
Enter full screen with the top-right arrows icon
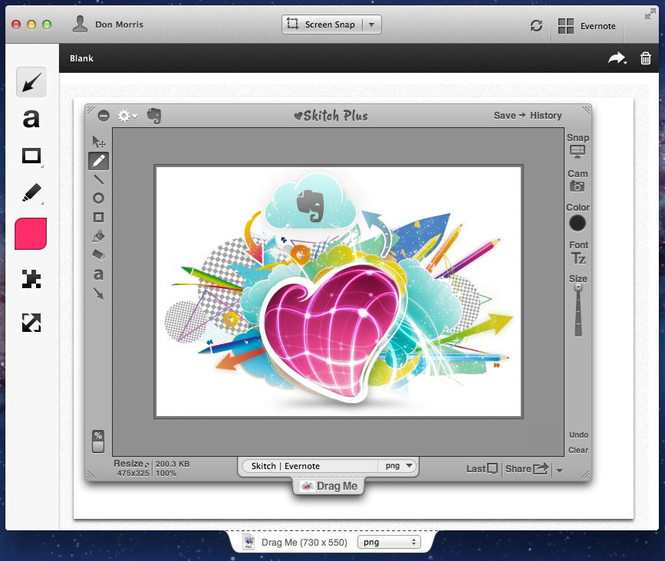pos(650,14)
